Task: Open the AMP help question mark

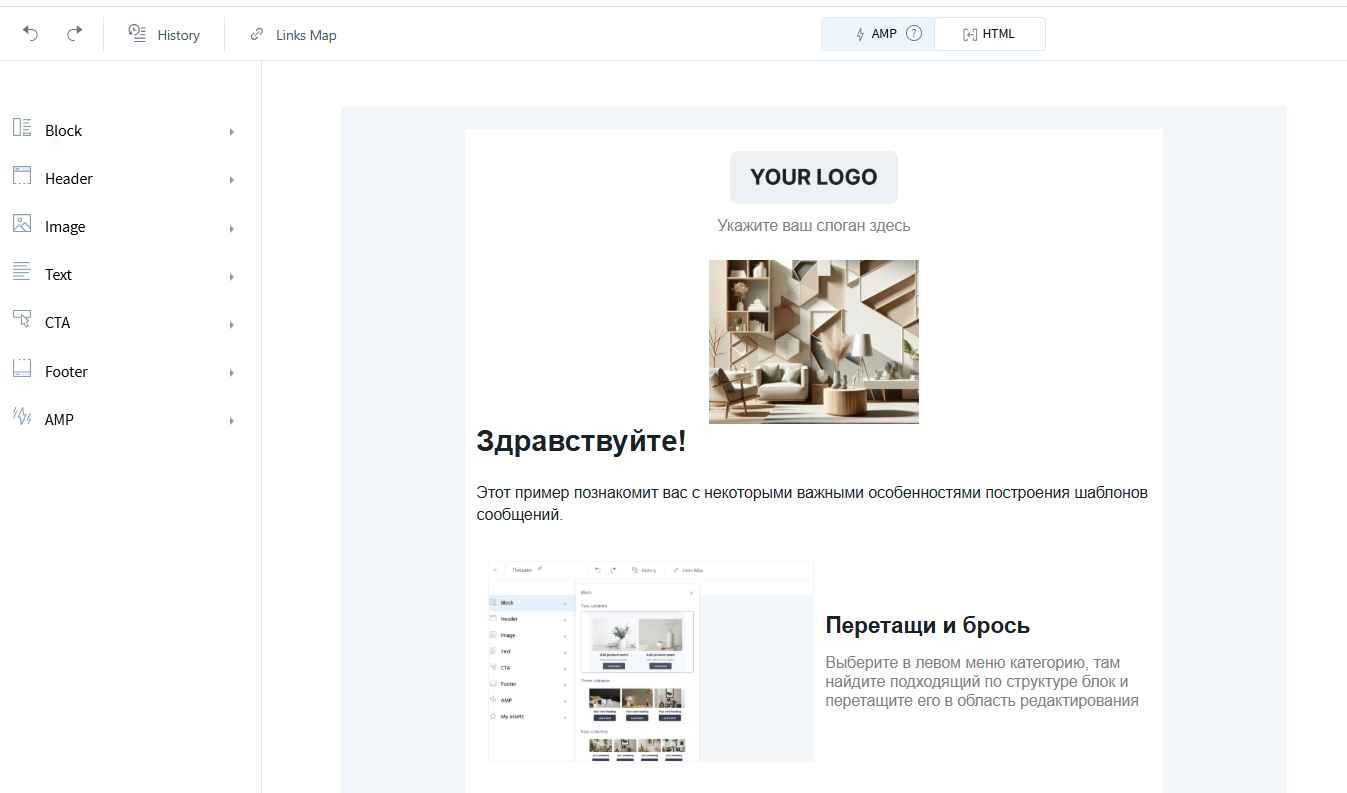Action: [x=913, y=34]
